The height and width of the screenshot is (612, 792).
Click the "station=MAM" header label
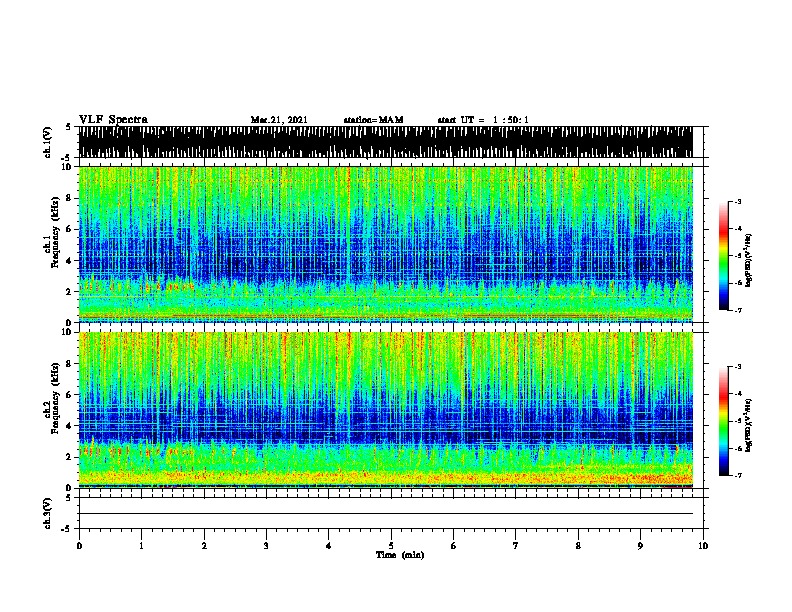[373, 120]
